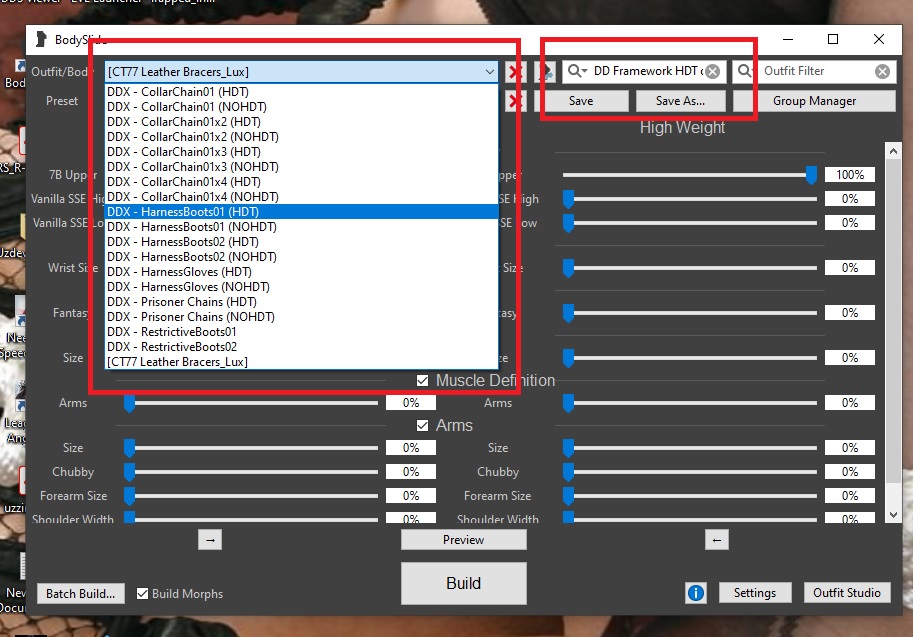Choose DDX - Prisoner Chains (HDT)

tap(302, 302)
